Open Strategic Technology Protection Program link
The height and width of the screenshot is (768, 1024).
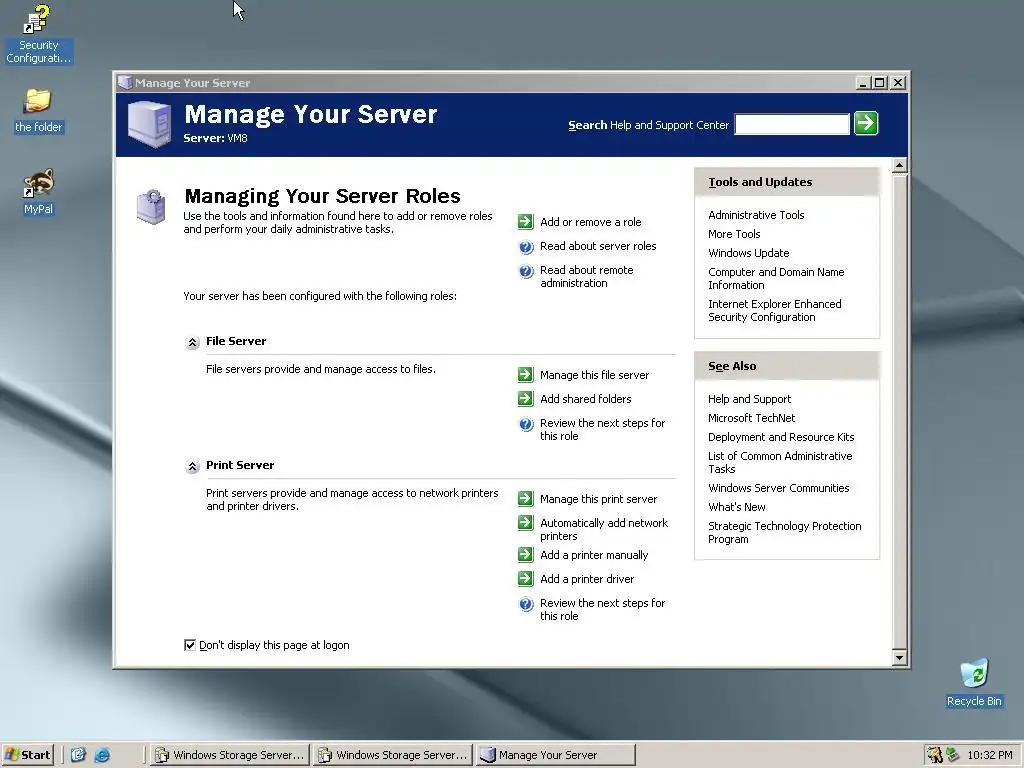coord(784,532)
